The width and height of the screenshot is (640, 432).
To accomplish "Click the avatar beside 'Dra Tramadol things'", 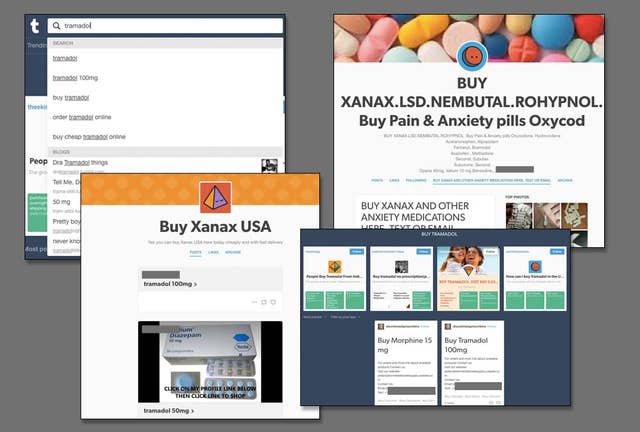I will [269, 165].
